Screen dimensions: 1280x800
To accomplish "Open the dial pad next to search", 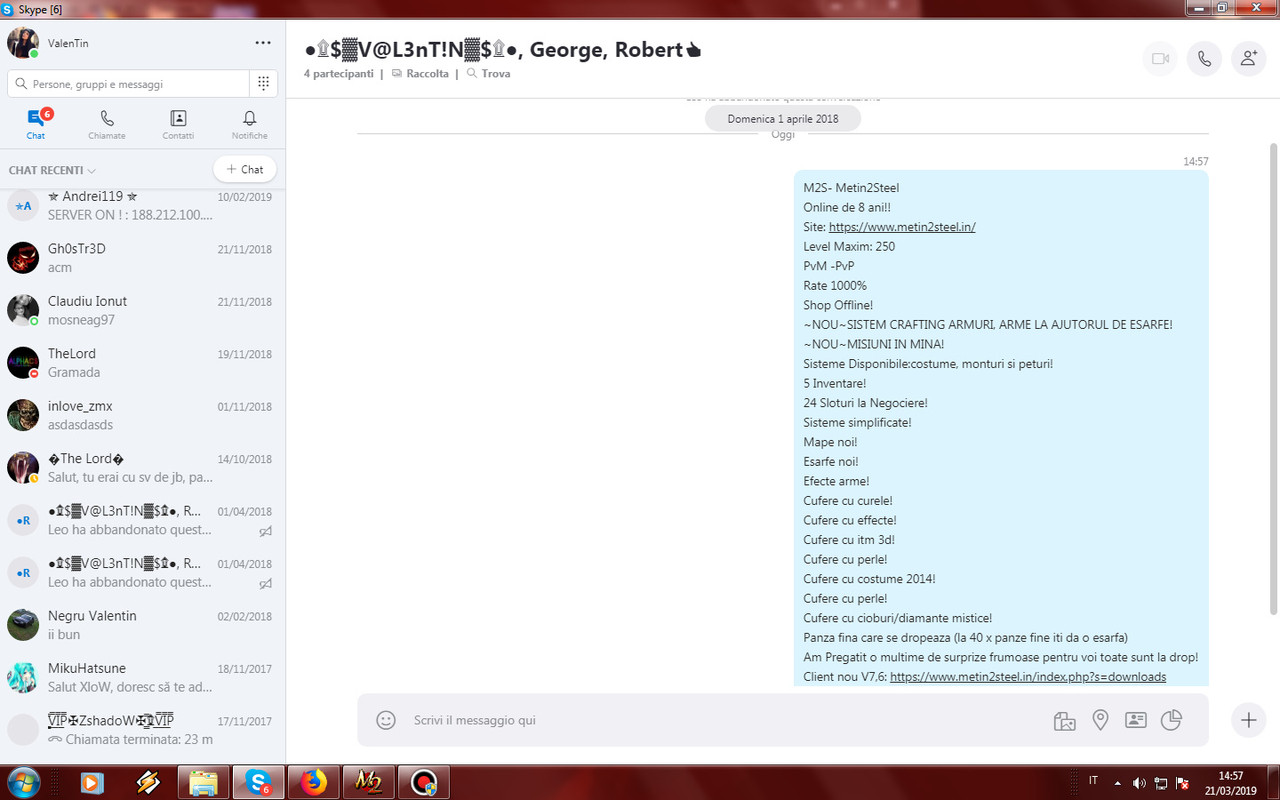I will click(x=263, y=84).
